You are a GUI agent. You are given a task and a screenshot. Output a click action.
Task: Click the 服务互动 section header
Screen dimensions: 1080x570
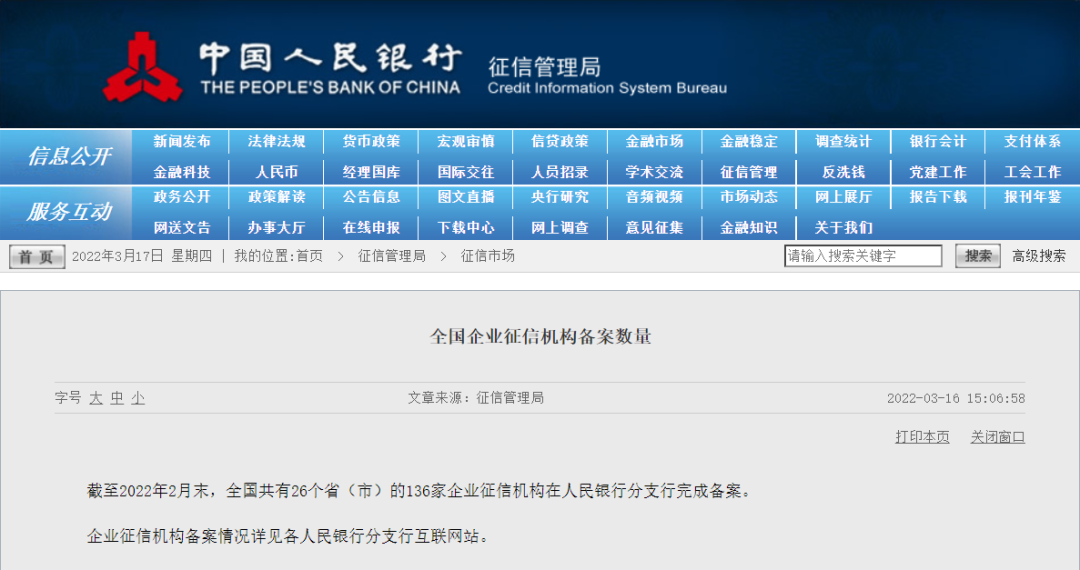tap(69, 212)
